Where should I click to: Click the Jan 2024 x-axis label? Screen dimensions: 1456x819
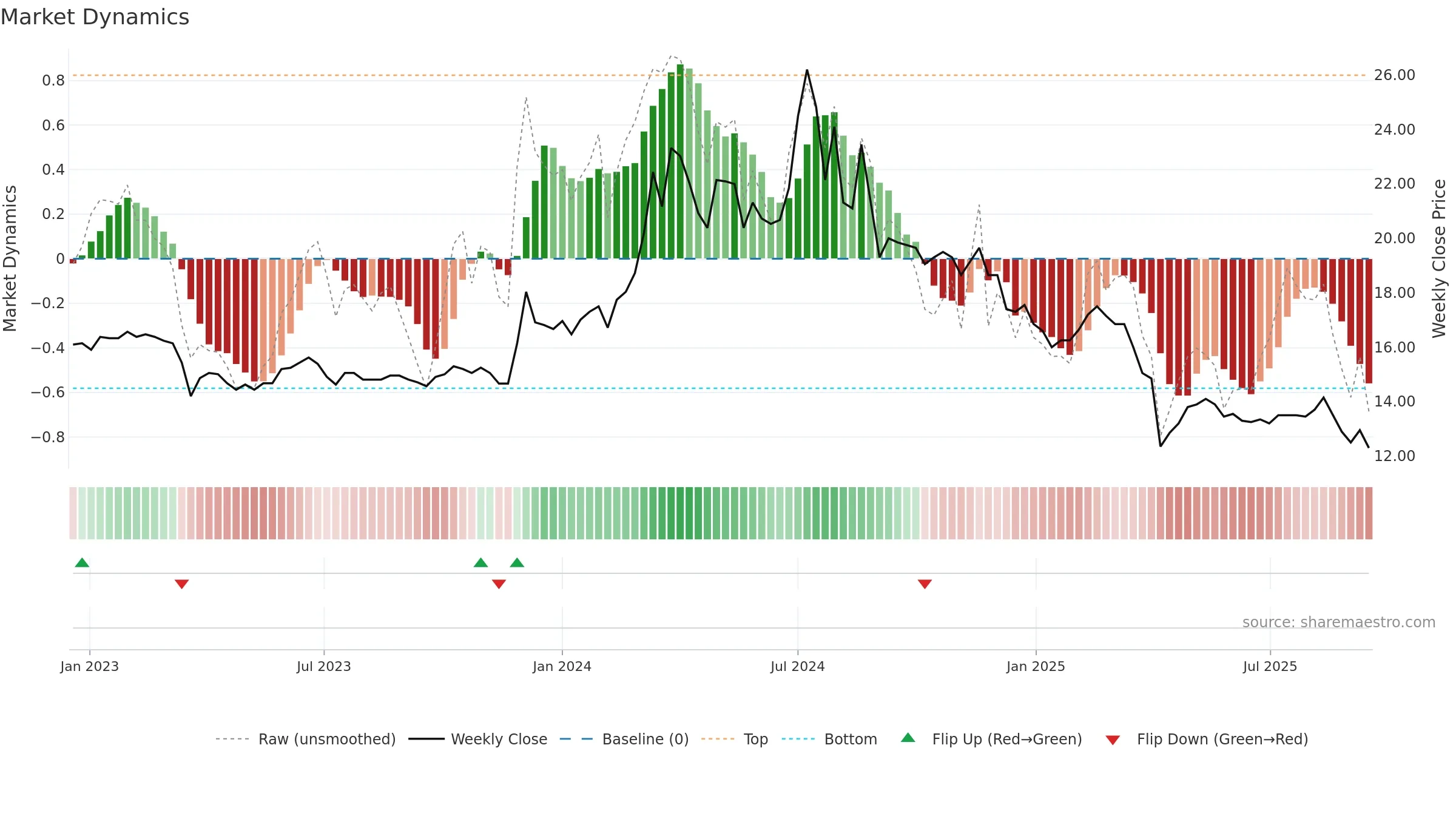point(562,666)
